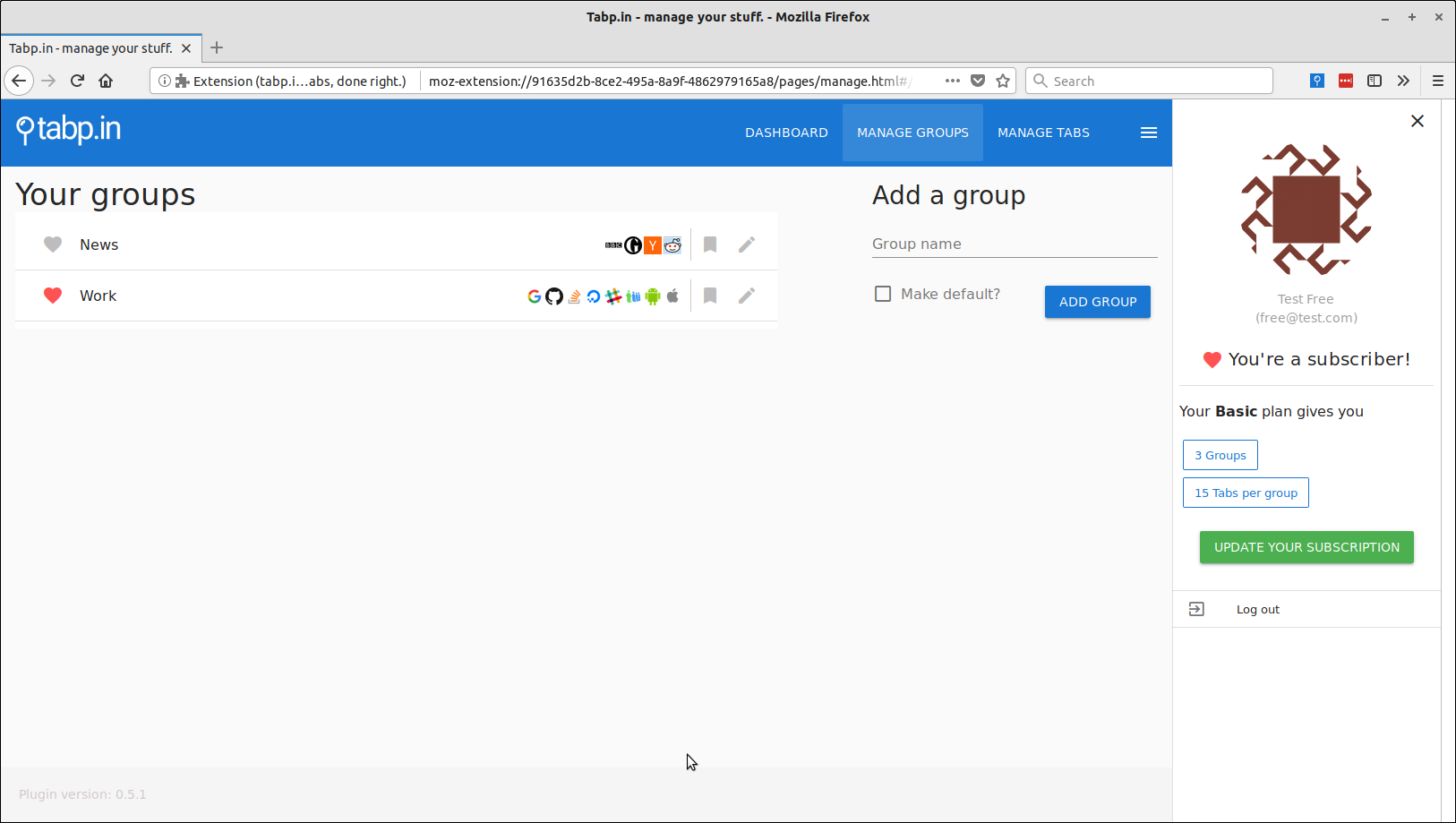Toggle the red heart on Work group
Viewport: 1456px width, 823px height.
tap(53, 296)
